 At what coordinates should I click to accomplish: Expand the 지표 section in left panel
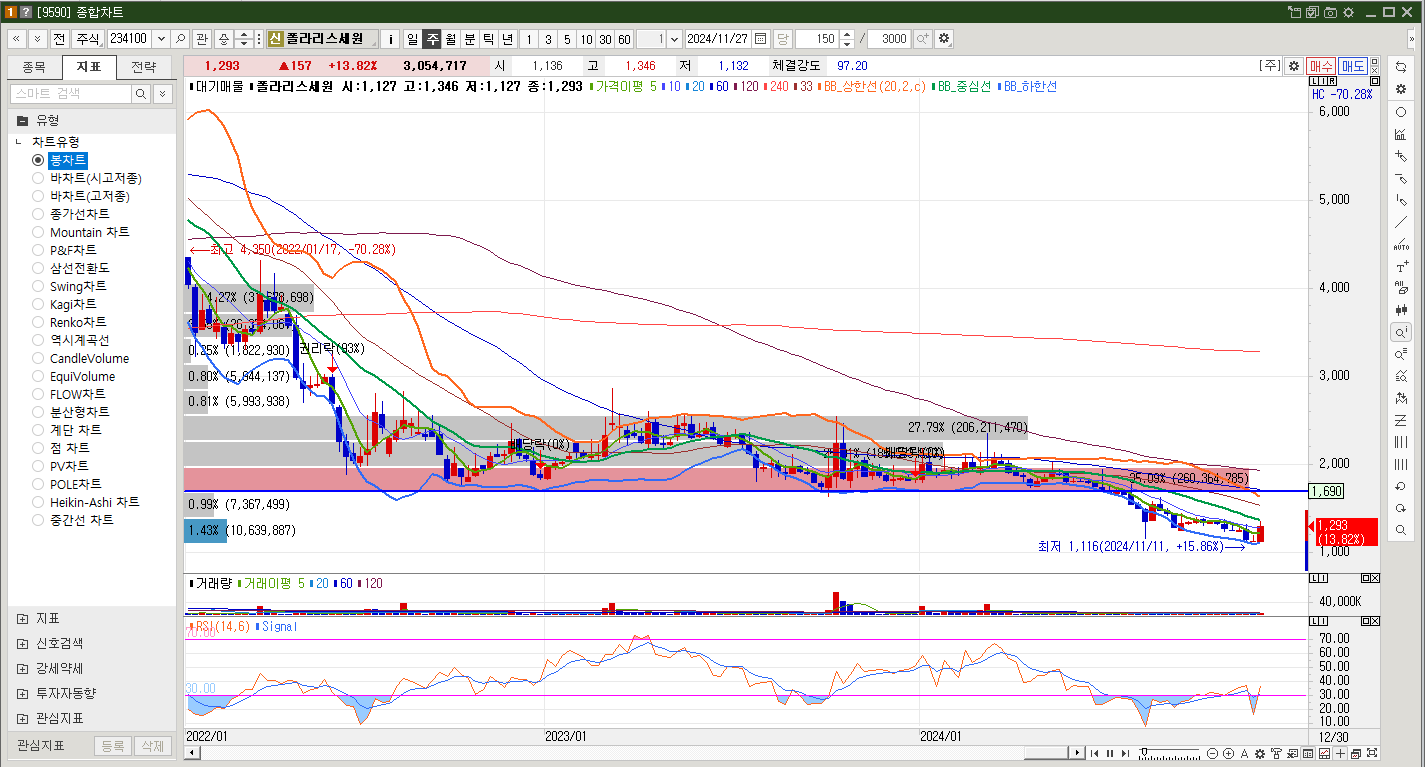pyautogui.click(x=22, y=618)
